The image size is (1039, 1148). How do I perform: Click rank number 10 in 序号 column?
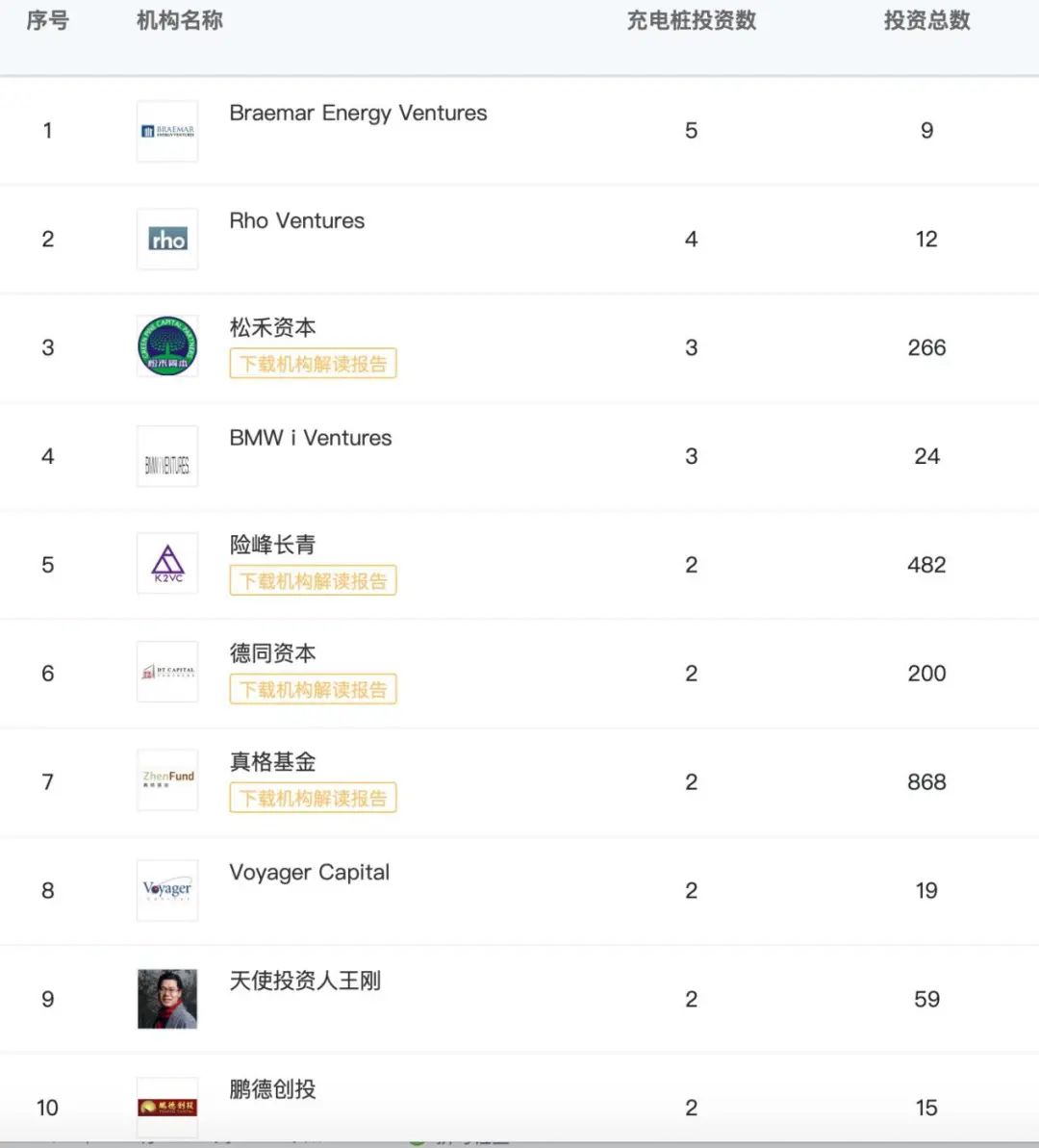(x=47, y=1108)
